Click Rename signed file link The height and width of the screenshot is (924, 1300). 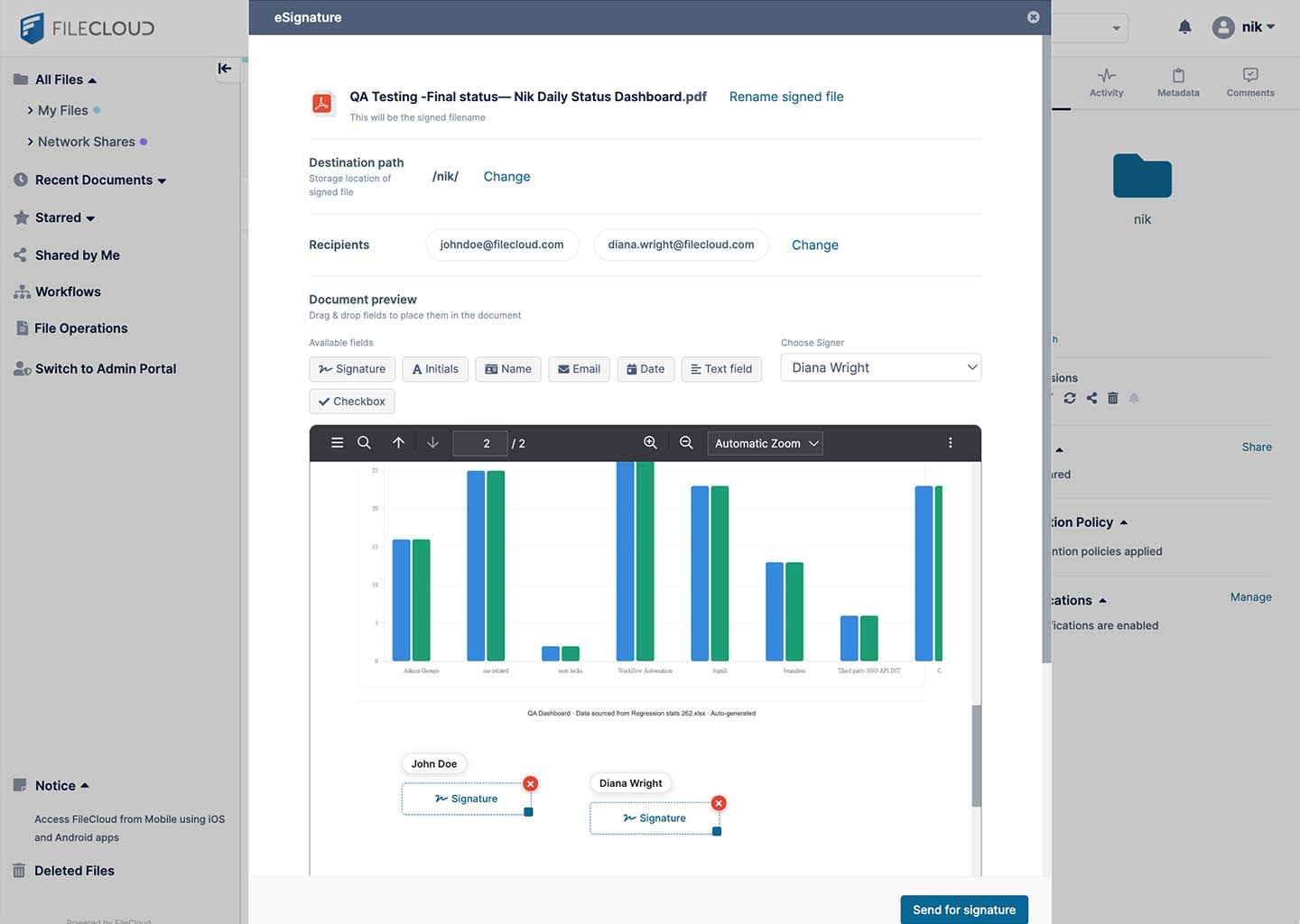[x=786, y=97]
